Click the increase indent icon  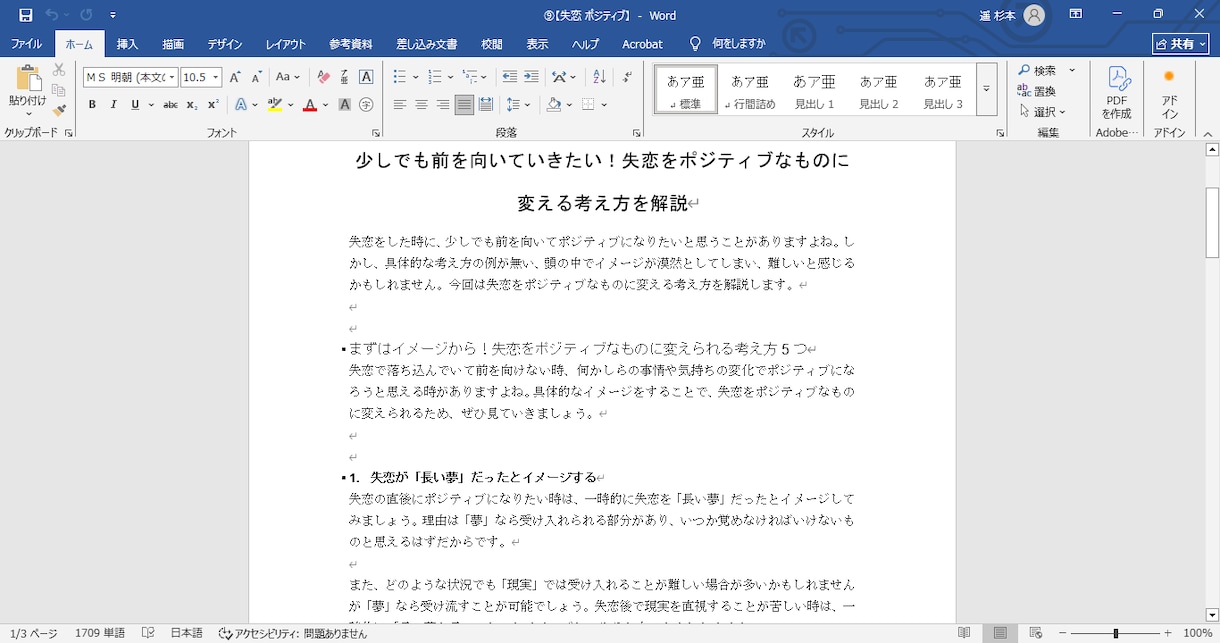click(531, 77)
